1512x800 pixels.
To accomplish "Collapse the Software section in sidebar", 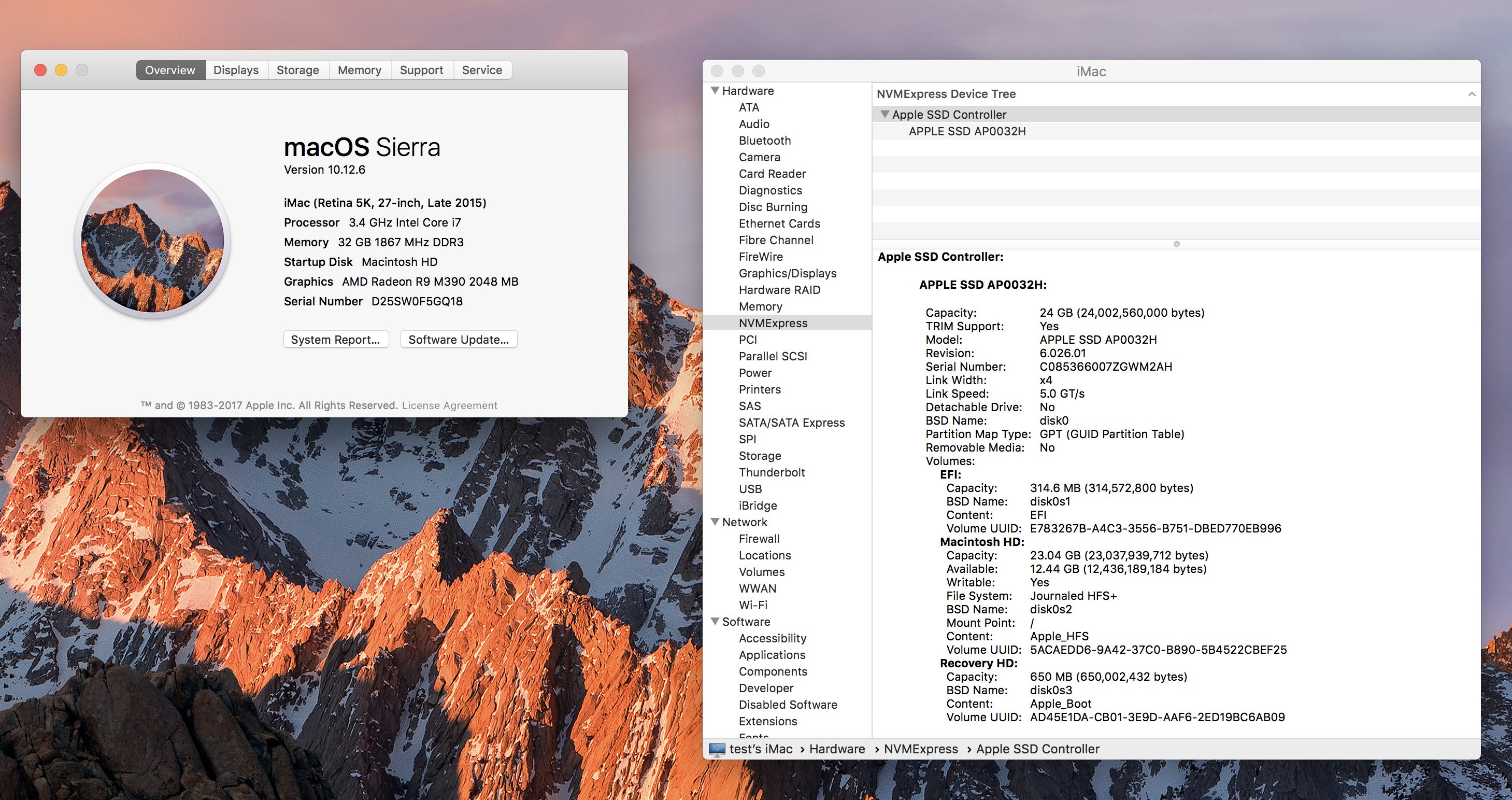I will tap(715, 621).
